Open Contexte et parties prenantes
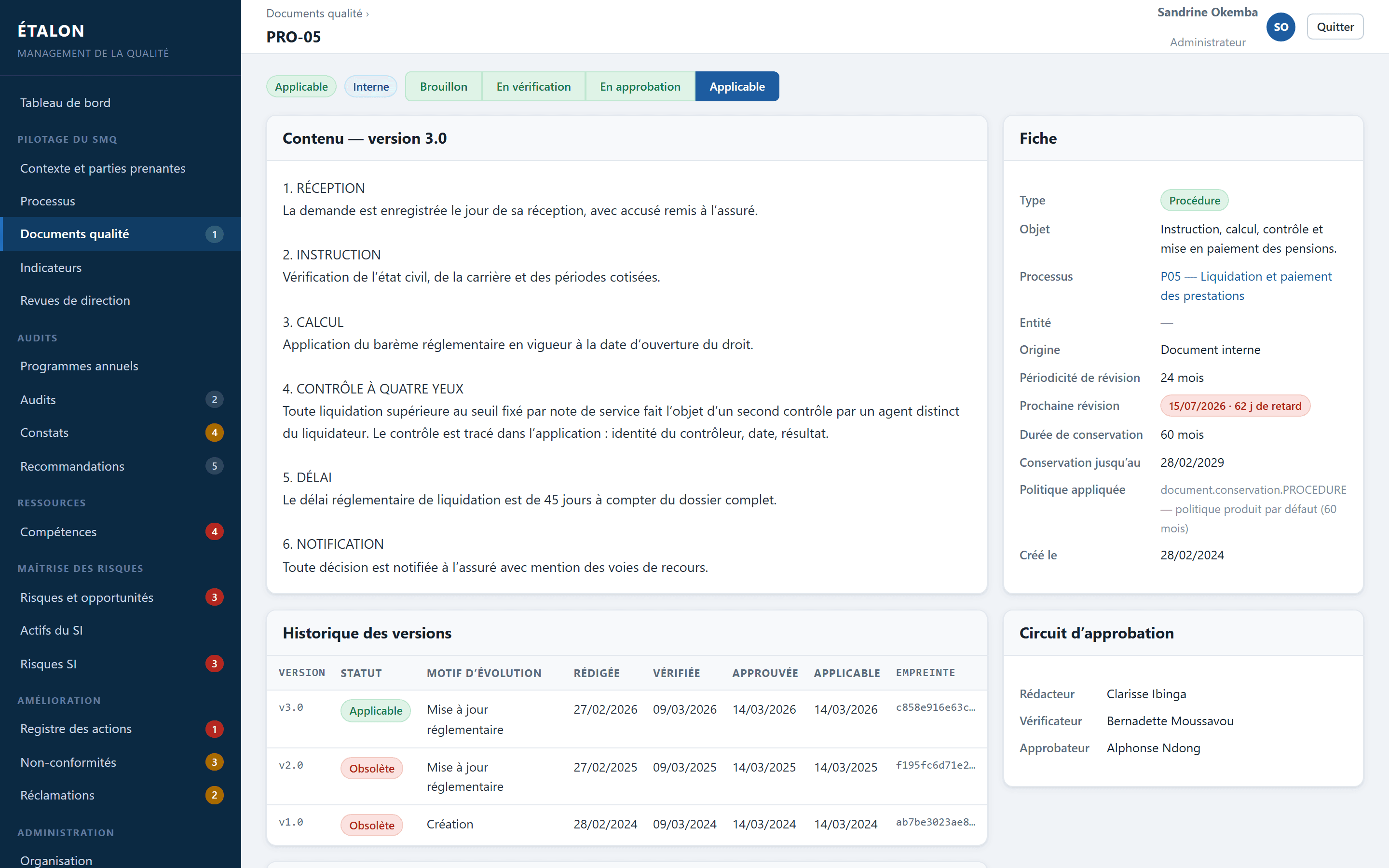This screenshot has height=868, width=1389. click(x=121, y=168)
